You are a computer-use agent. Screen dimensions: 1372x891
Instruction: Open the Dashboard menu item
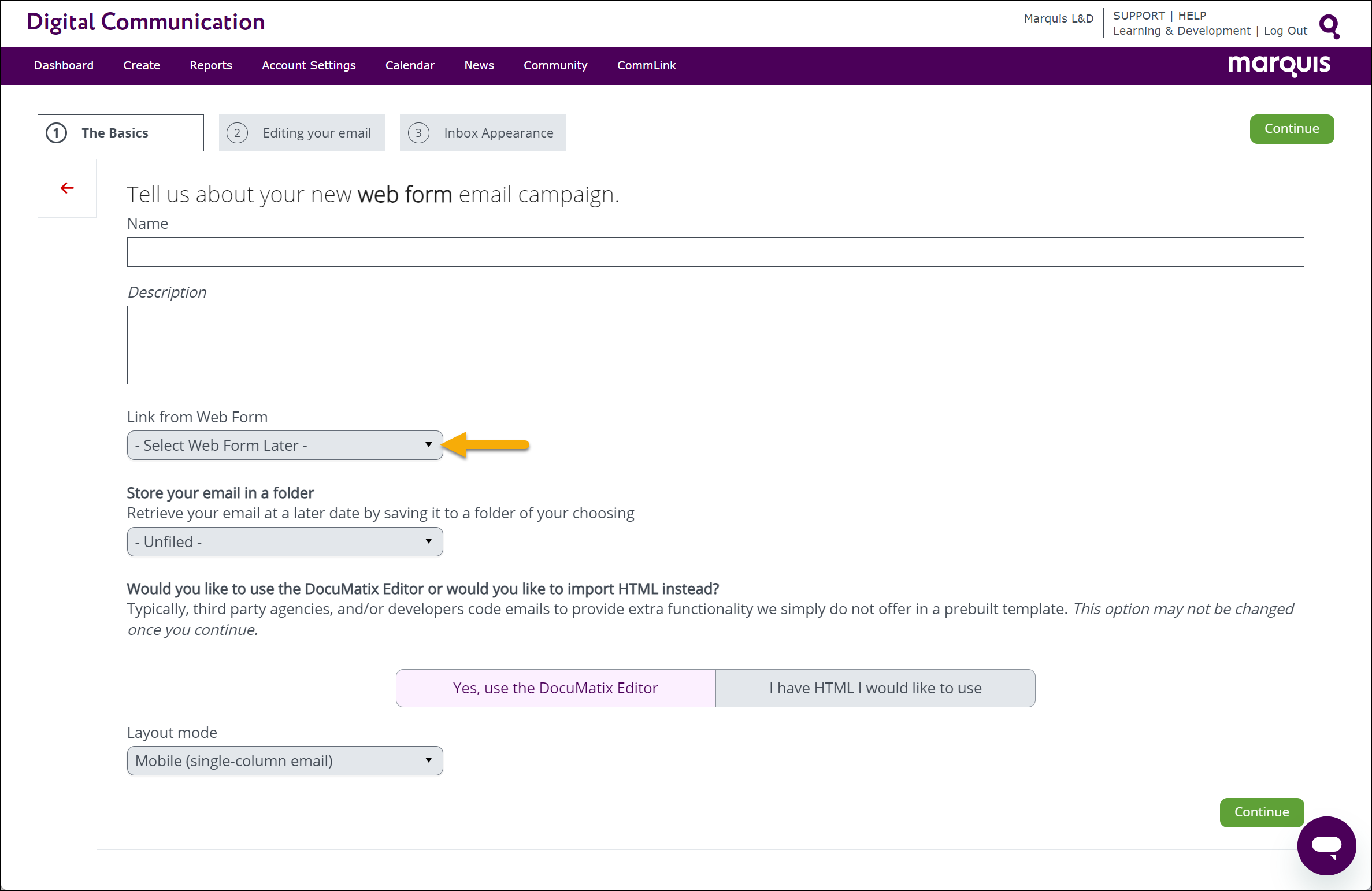tap(64, 65)
